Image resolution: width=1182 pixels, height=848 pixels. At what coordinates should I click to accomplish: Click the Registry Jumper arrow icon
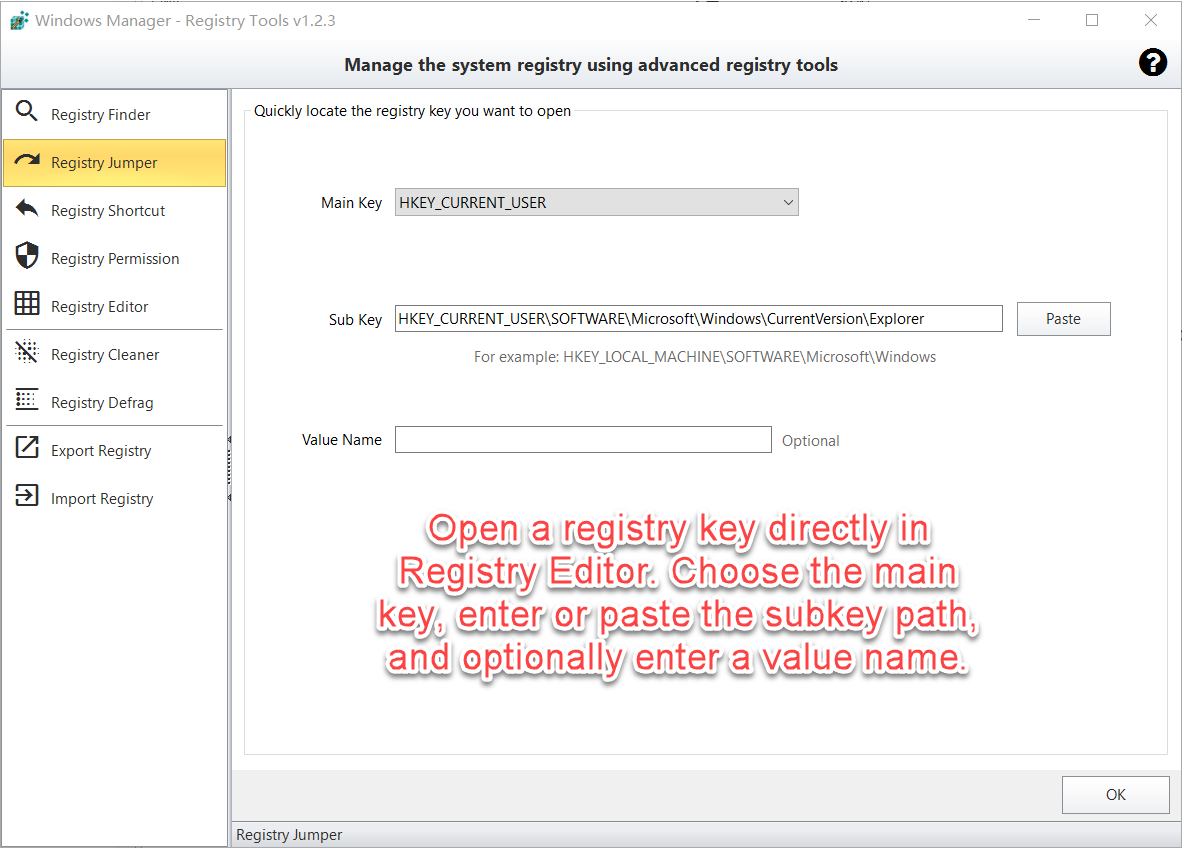point(27,160)
